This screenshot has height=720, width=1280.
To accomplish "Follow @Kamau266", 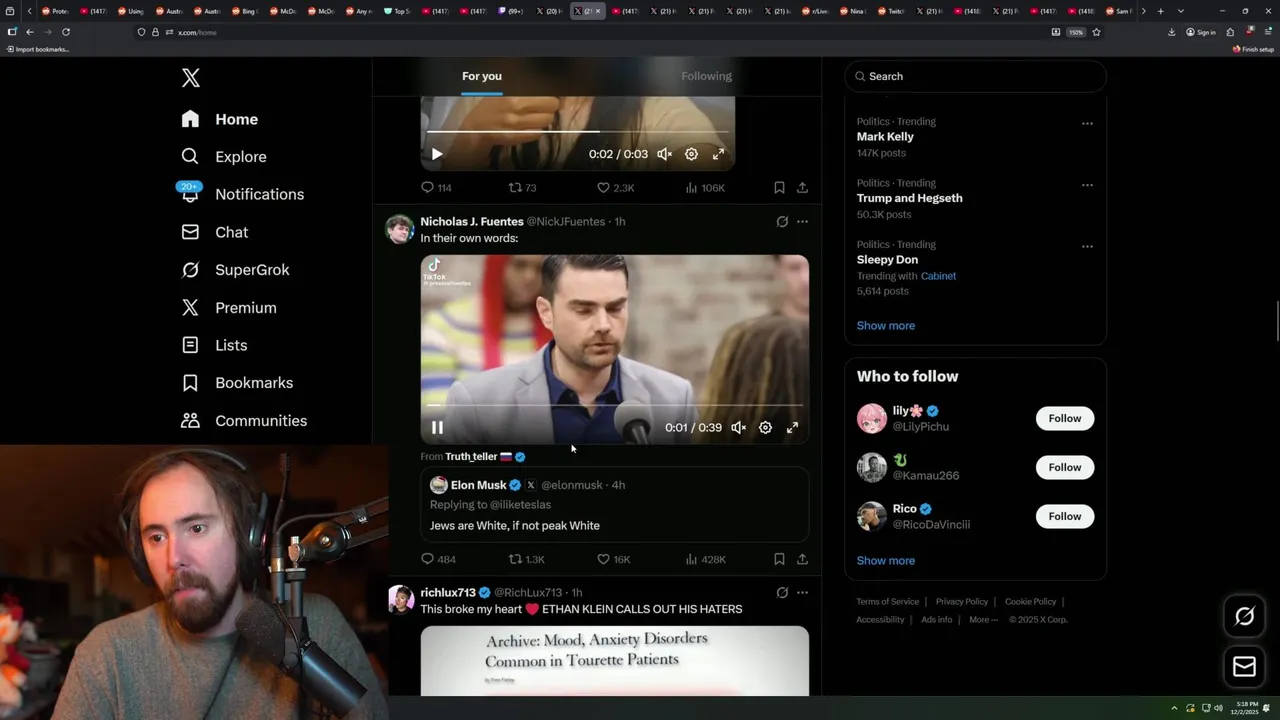I will pos(1065,467).
